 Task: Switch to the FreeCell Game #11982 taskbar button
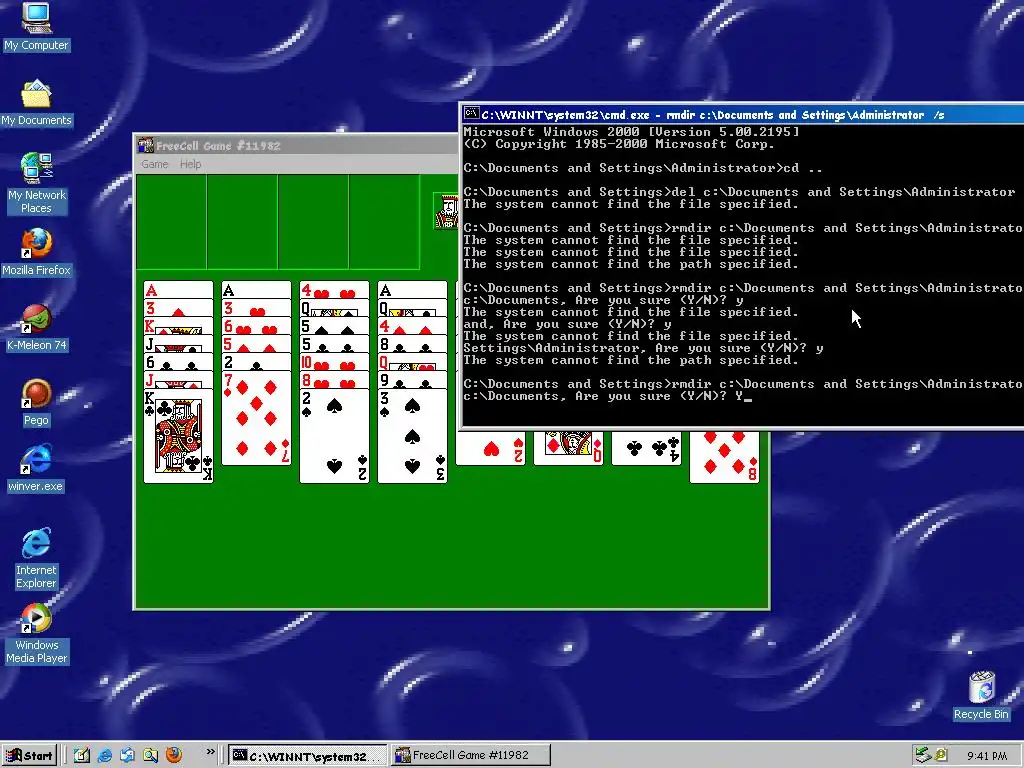(471, 756)
